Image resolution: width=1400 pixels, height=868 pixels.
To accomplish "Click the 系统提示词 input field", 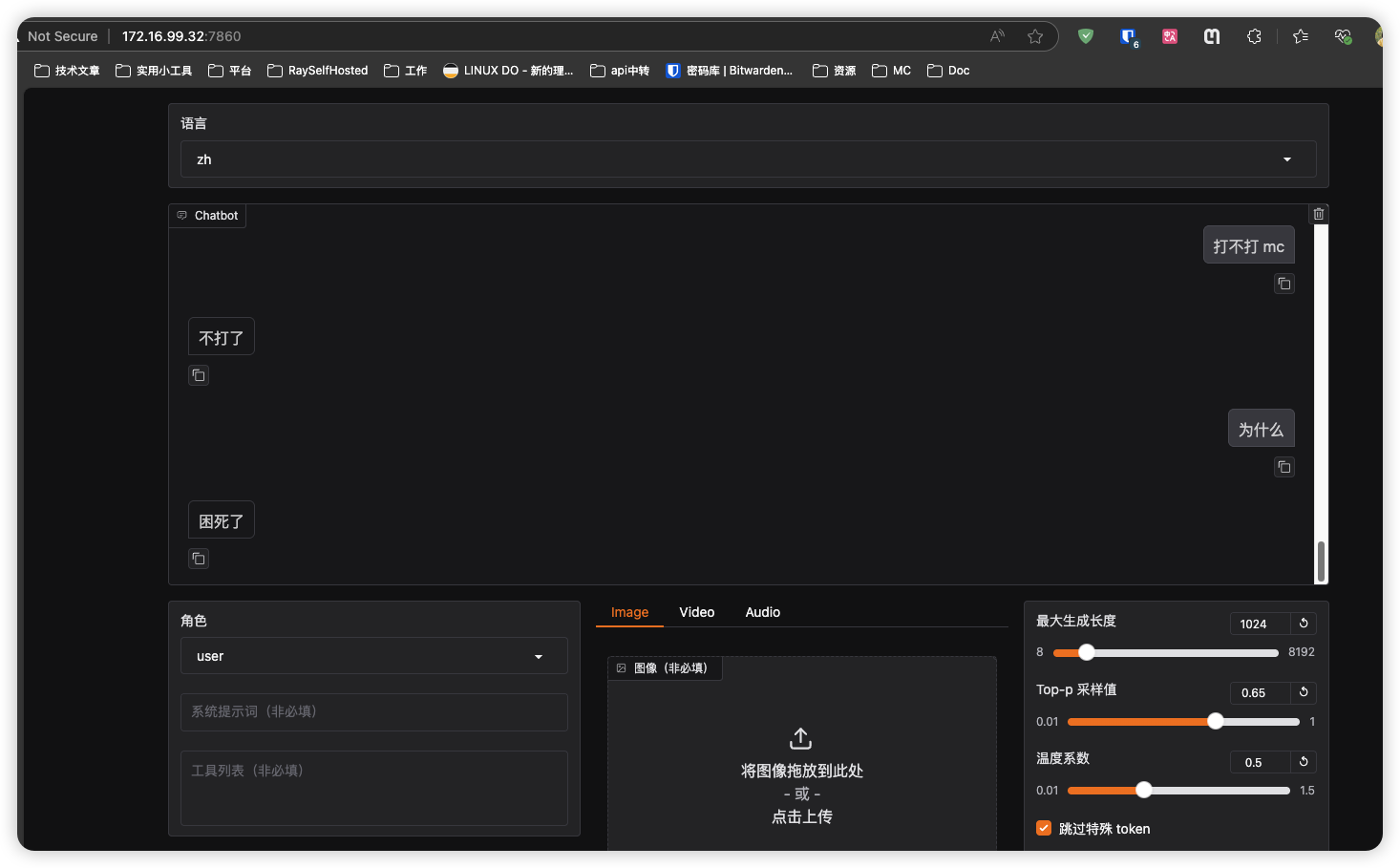I will point(373,711).
